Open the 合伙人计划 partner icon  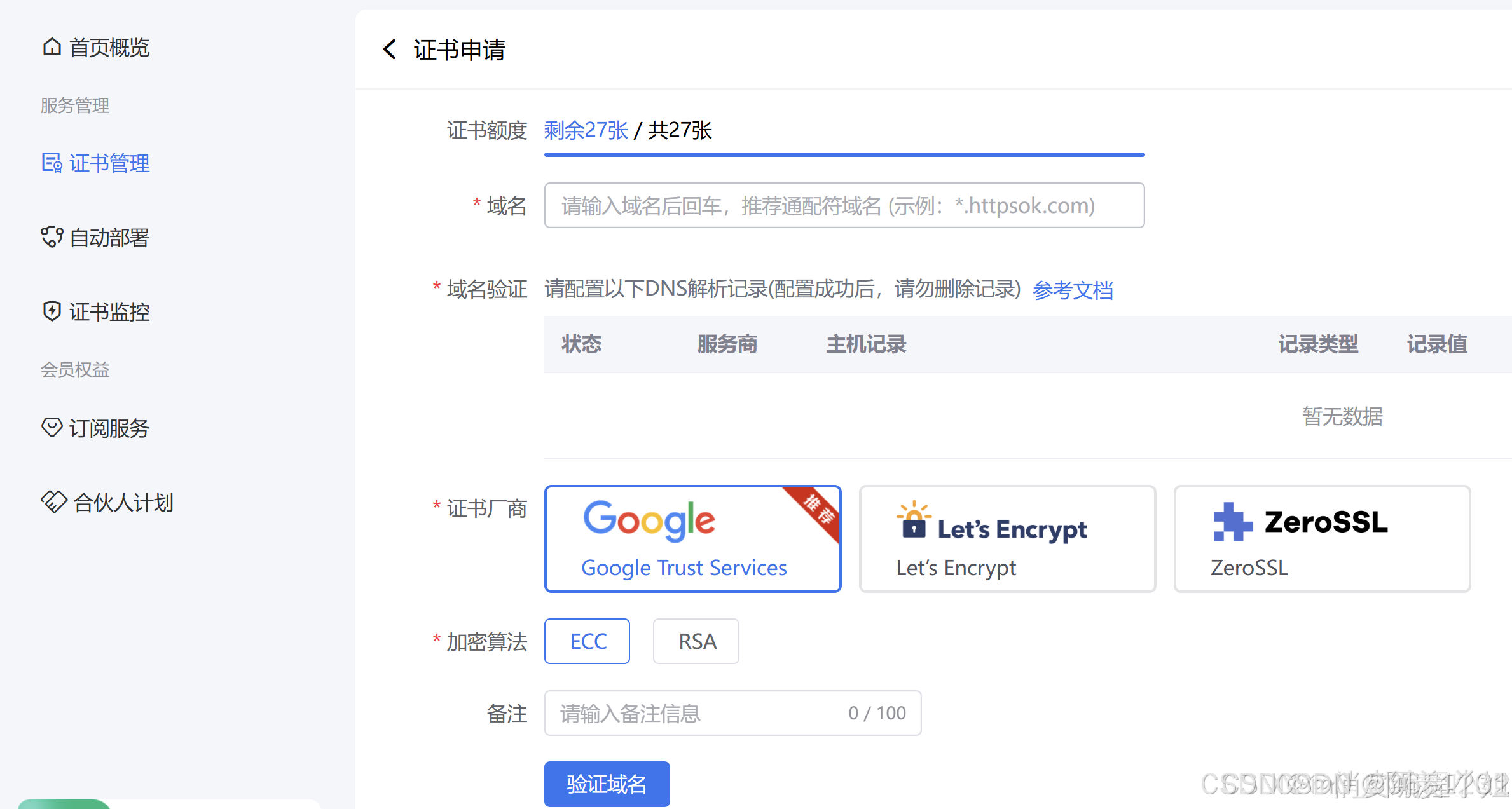pos(53,502)
